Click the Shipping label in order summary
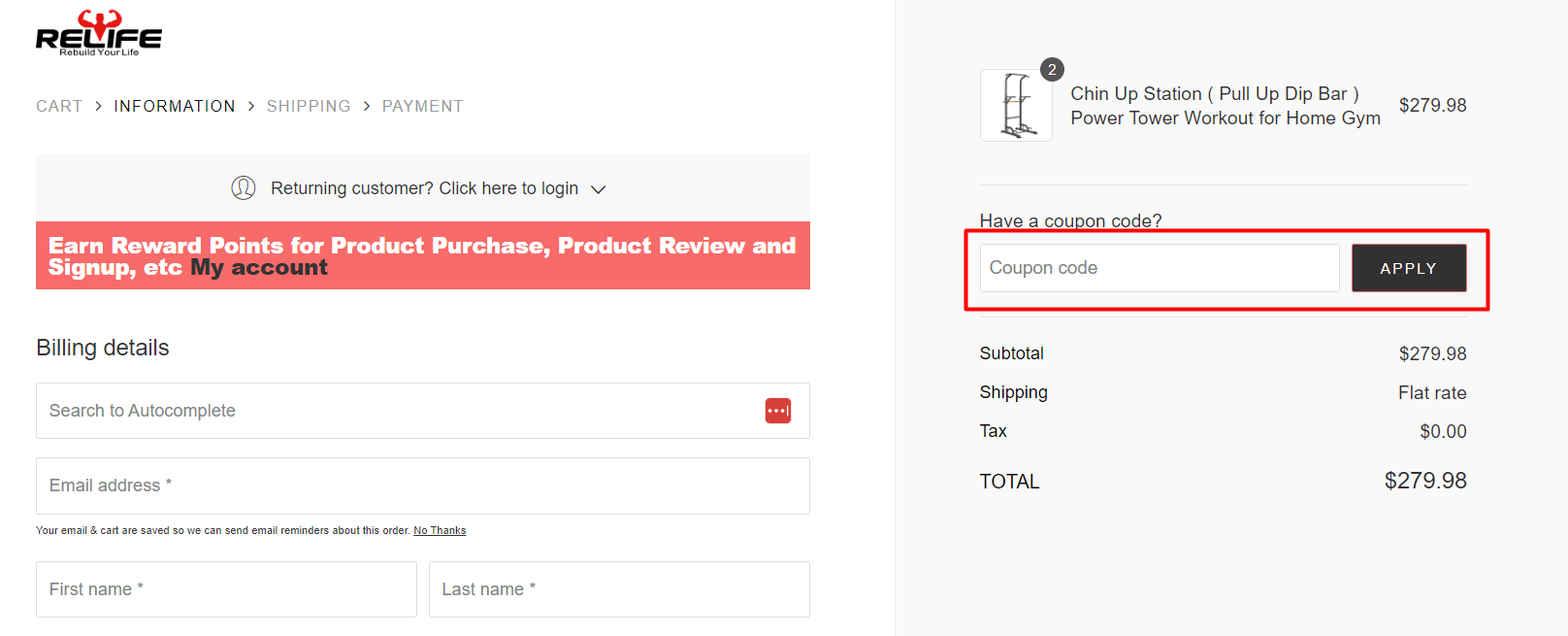The width and height of the screenshot is (1568, 636). click(1014, 392)
